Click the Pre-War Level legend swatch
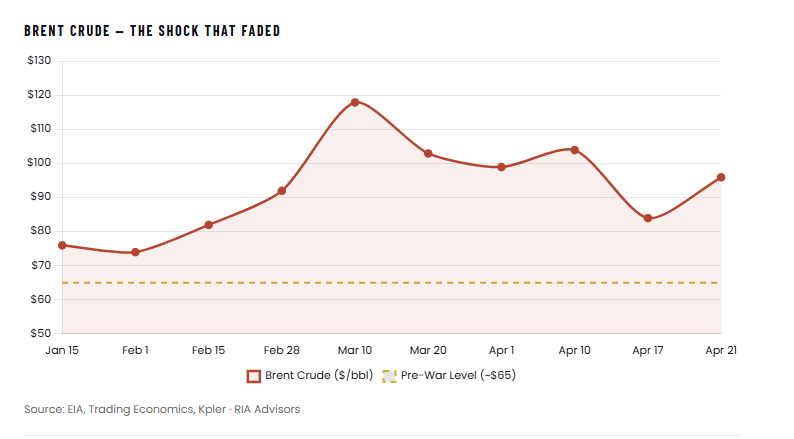Image resolution: width=794 pixels, height=439 pixels. pos(391,376)
